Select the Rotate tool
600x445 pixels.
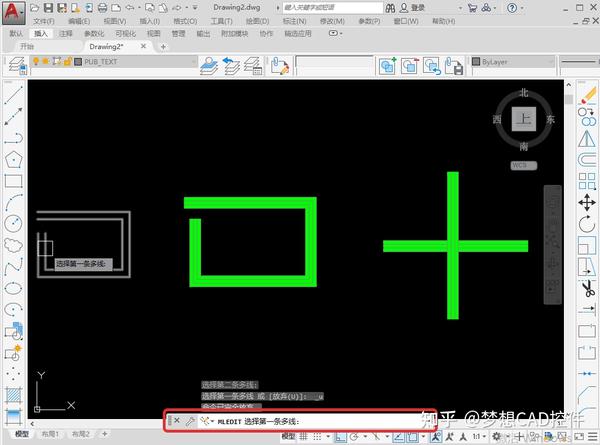tap(587, 224)
